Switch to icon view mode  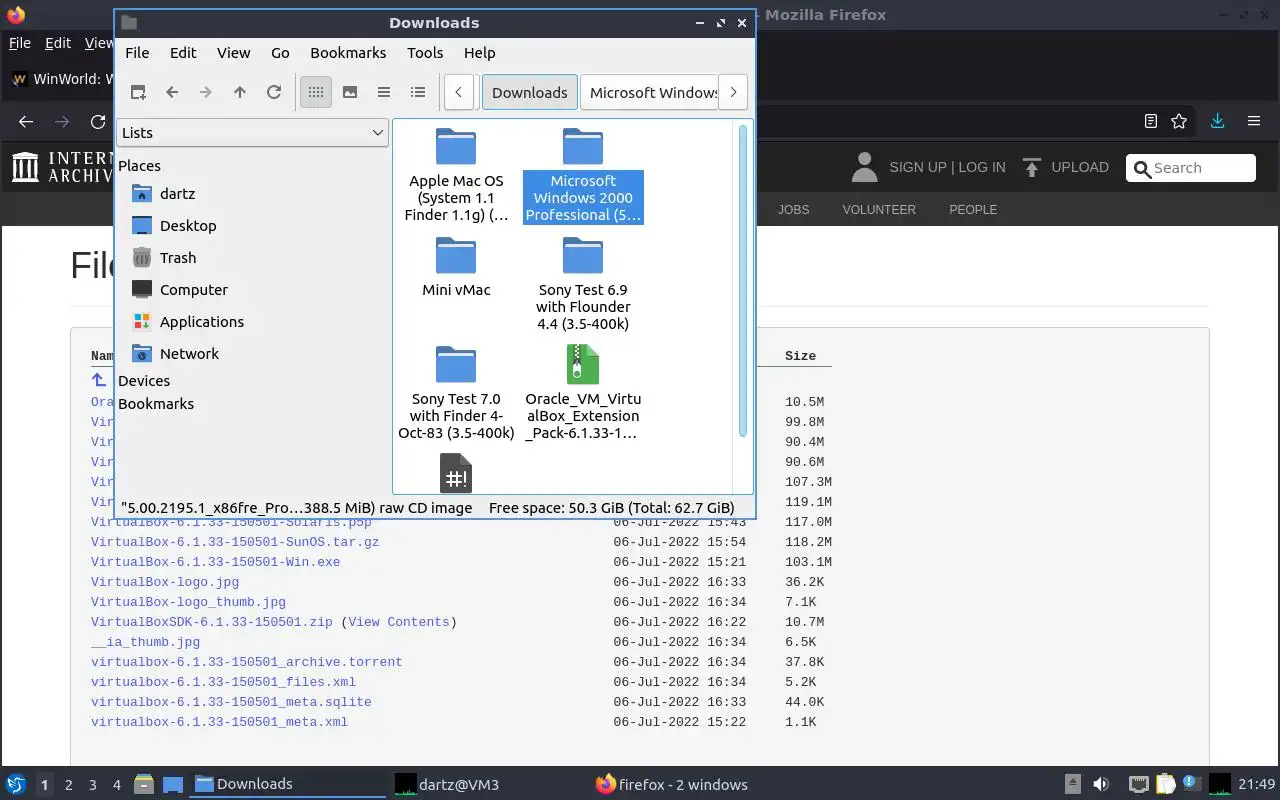click(x=316, y=92)
